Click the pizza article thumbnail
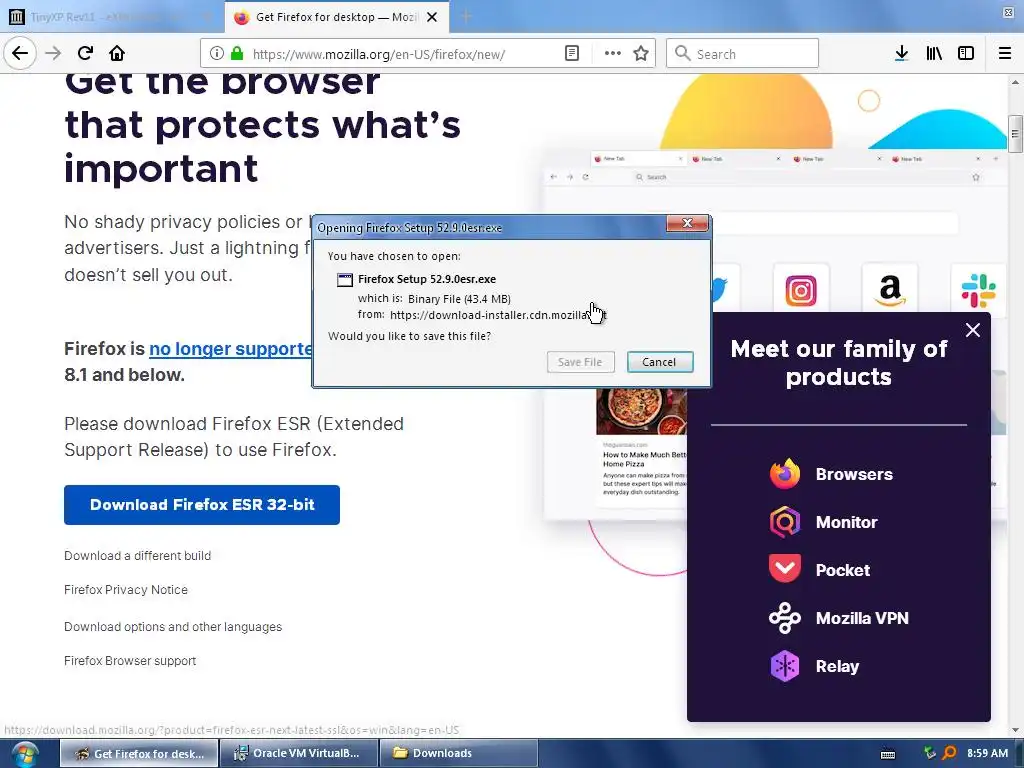 [x=641, y=411]
